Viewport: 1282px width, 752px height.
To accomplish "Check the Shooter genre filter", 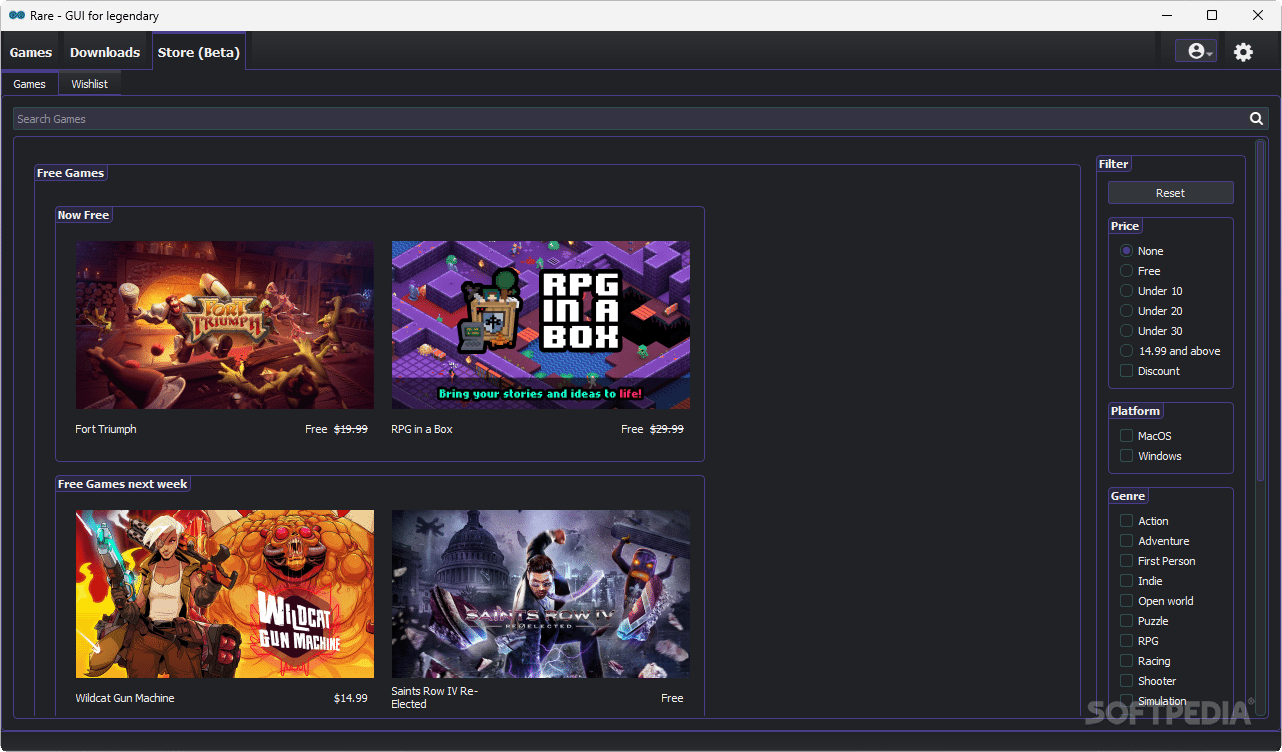I will pyautogui.click(x=1126, y=681).
